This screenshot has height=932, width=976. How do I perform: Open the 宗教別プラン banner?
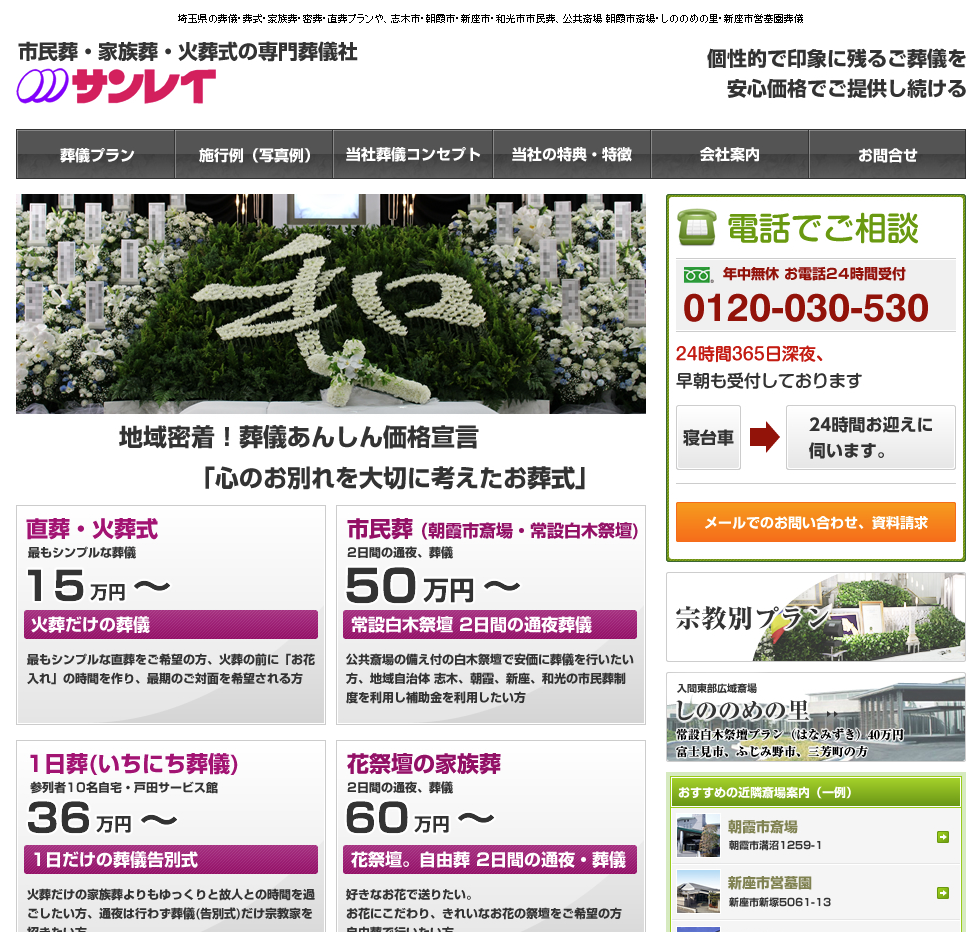pos(815,617)
